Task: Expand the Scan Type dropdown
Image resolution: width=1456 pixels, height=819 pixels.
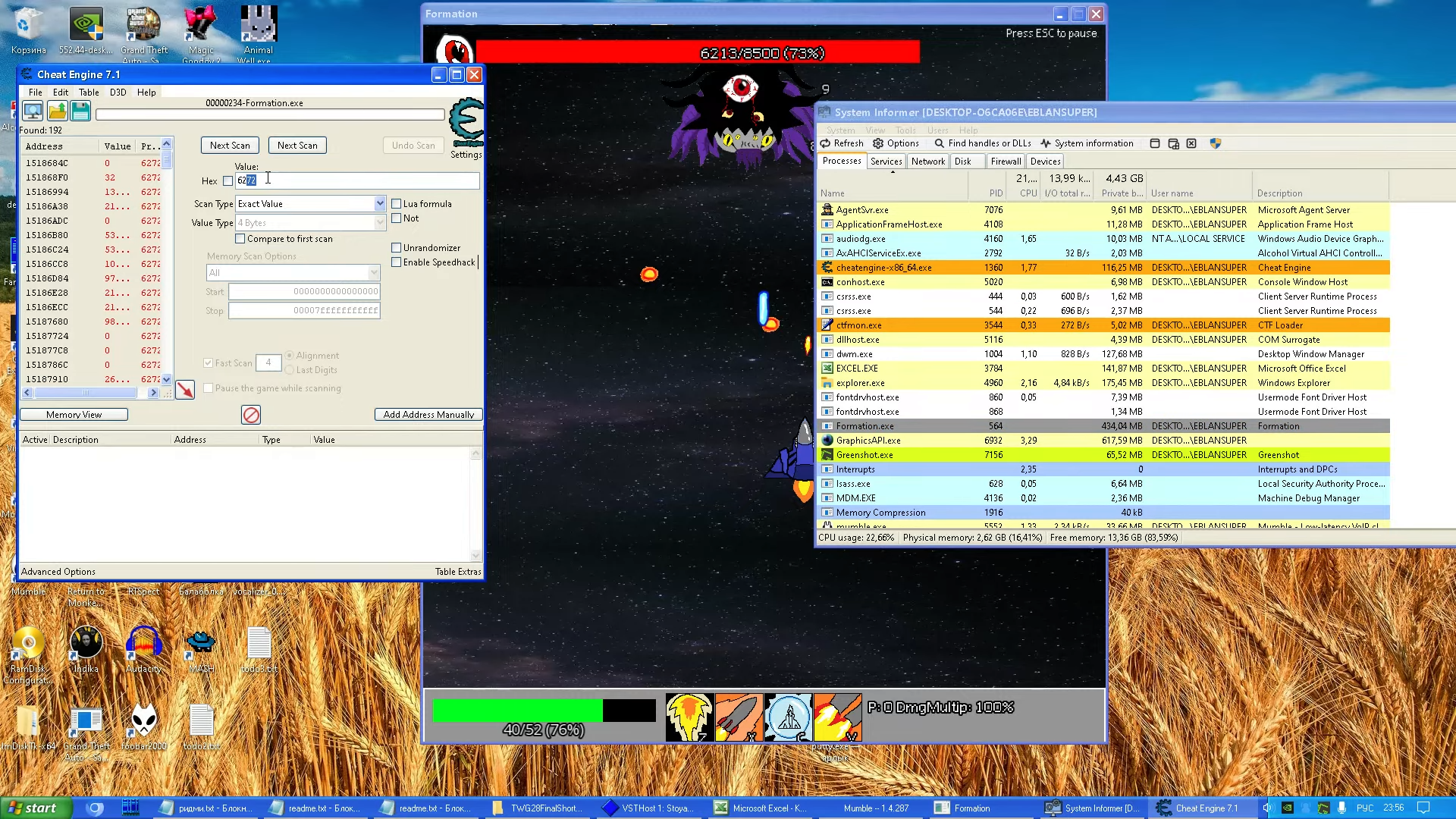Action: coord(380,204)
